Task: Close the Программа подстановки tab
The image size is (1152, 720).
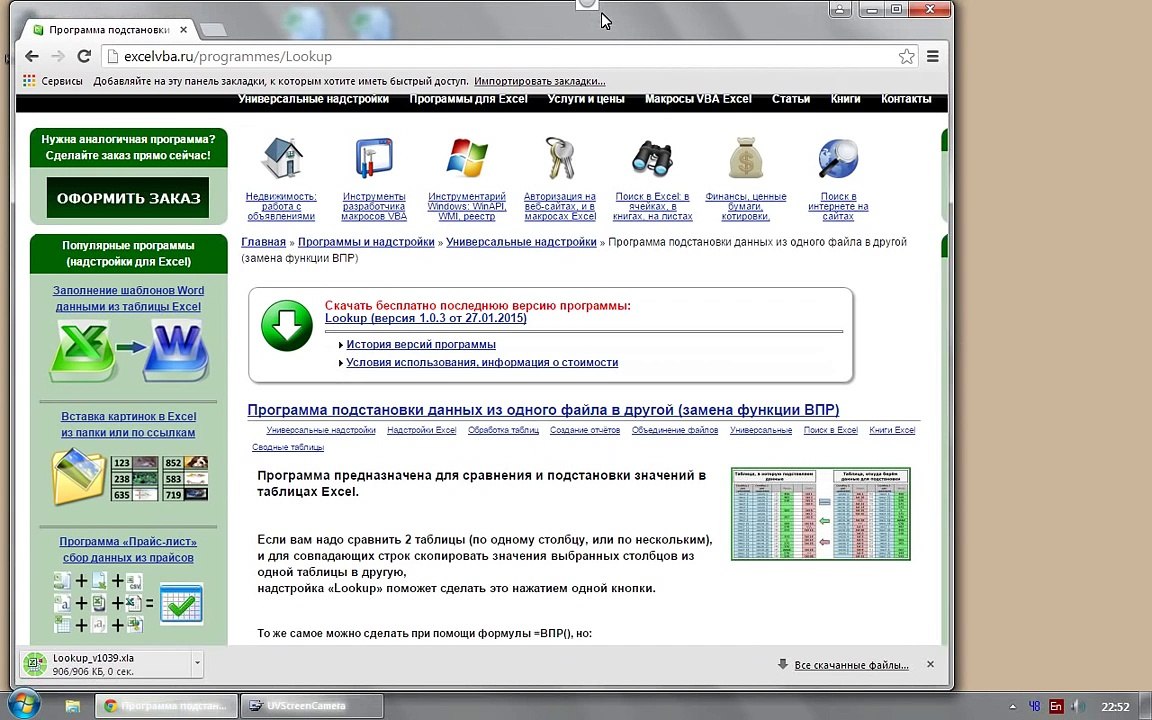Action: (184, 30)
